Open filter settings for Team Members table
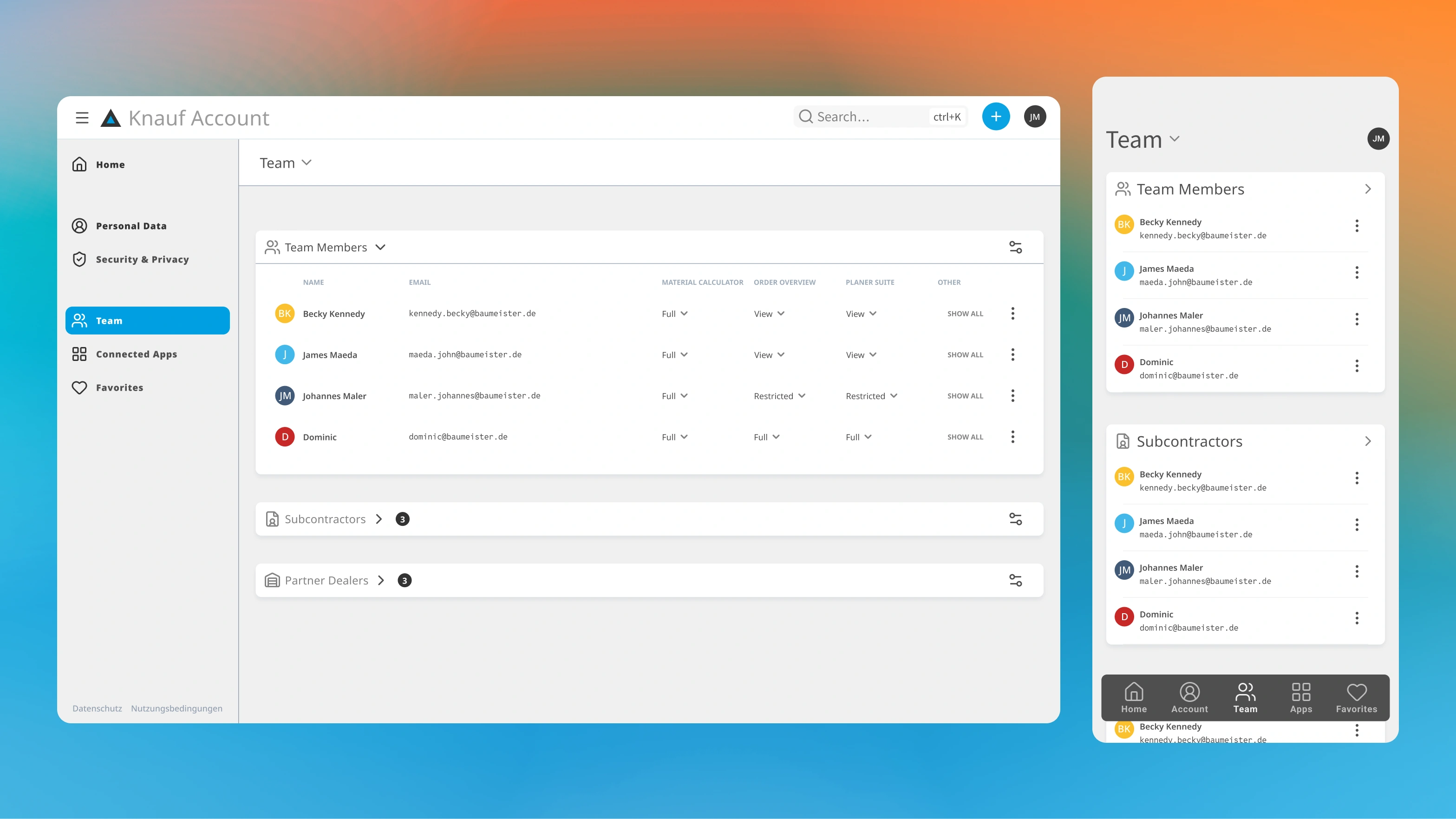 point(1015,248)
